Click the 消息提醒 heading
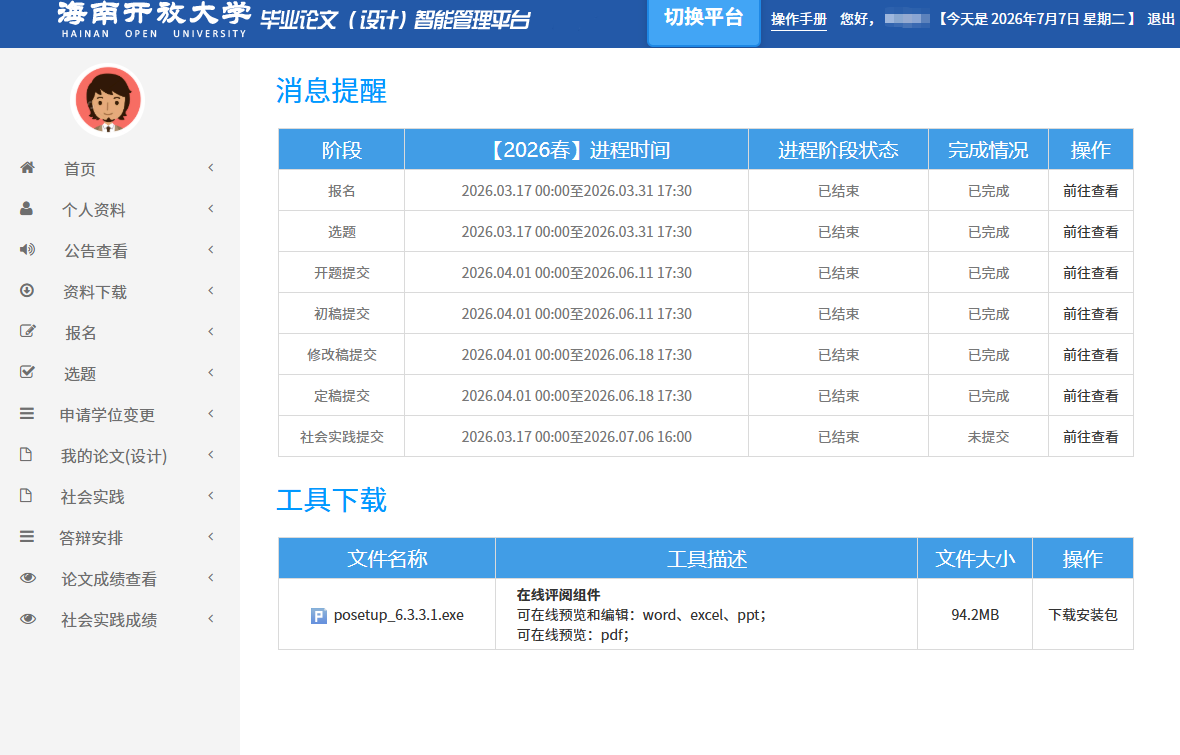Screen dimensions: 1180x755 (x=331, y=91)
